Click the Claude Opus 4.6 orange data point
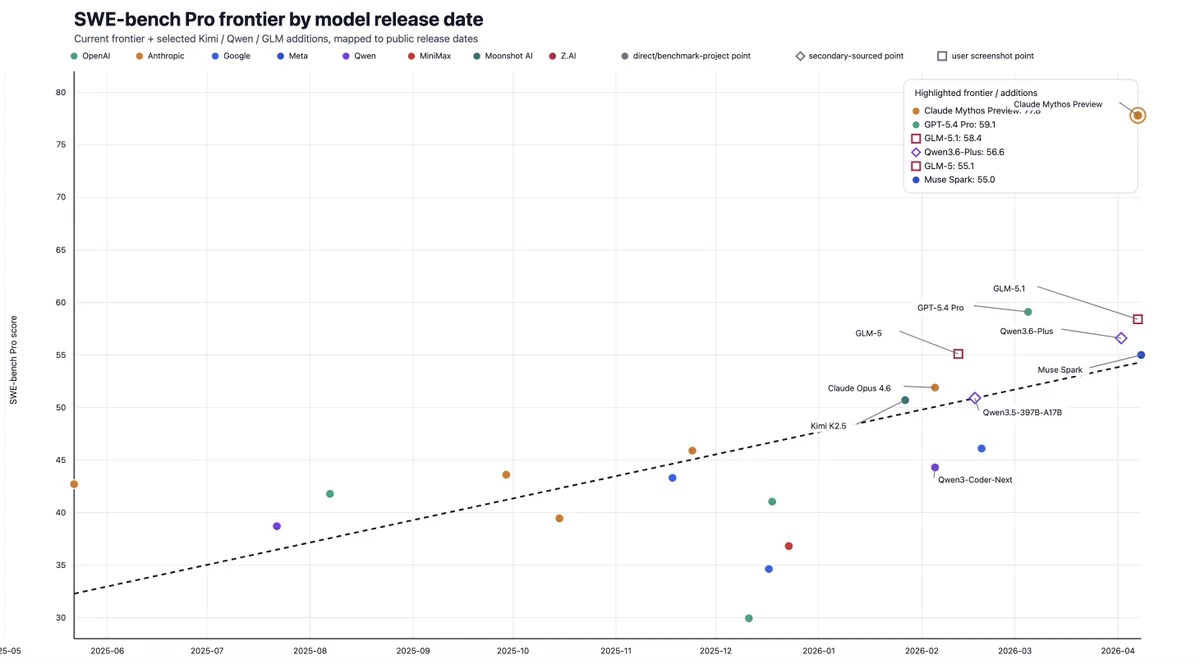The width and height of the screenshot is (1200, 664). (935, 388)
